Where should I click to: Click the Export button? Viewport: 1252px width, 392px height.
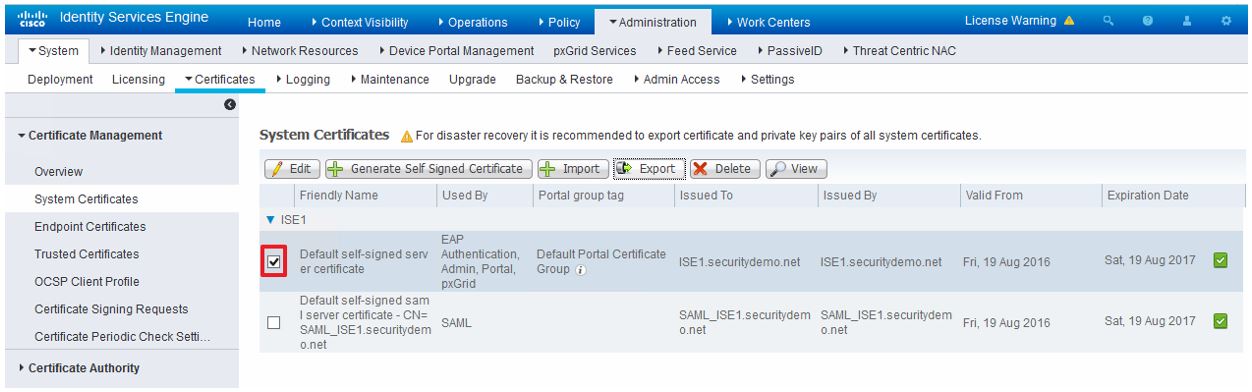pos(649,168)
